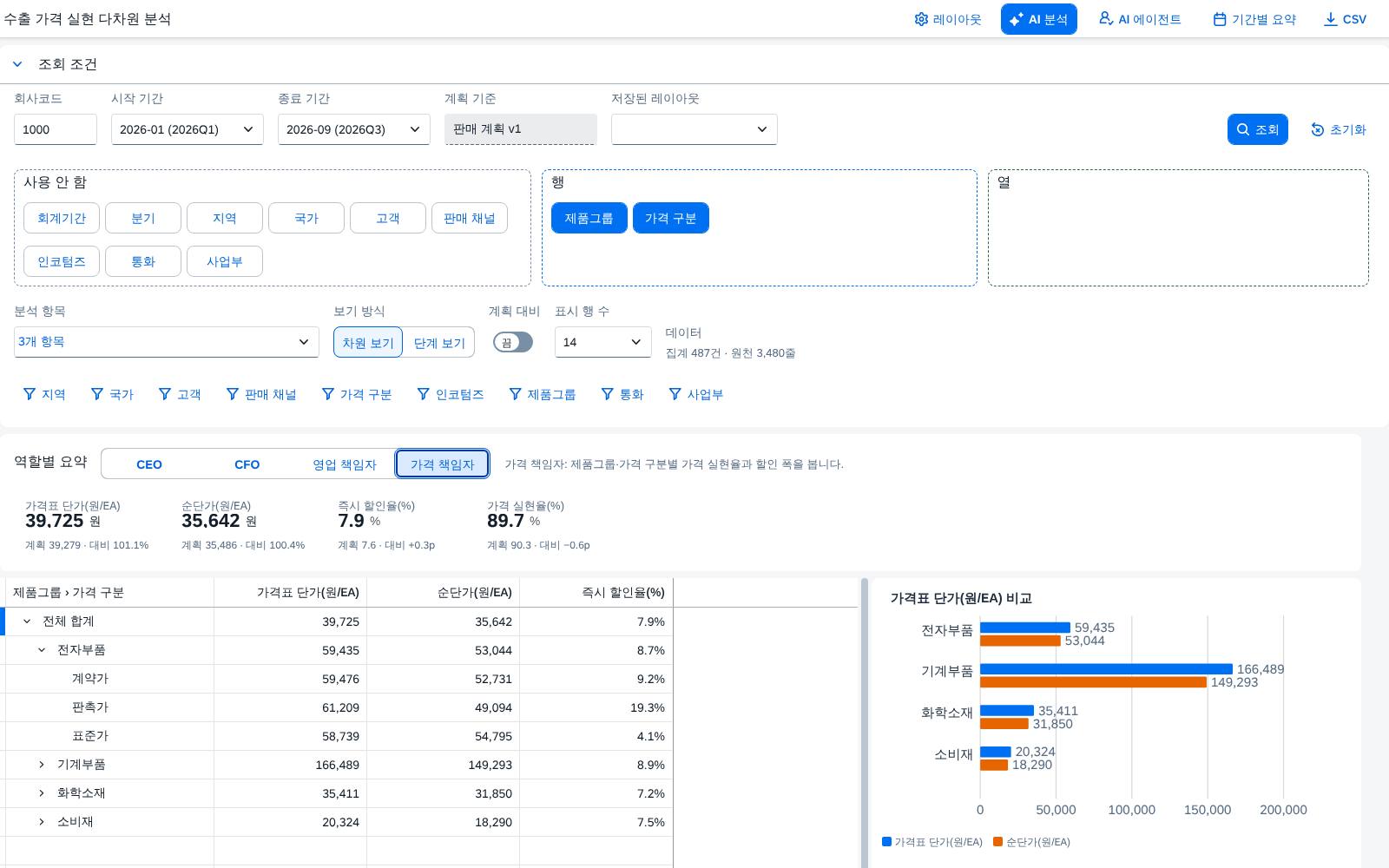Click the 인코텀즈 dimension chip
The image size is (1389, 868).
click(x=62, y=261)
